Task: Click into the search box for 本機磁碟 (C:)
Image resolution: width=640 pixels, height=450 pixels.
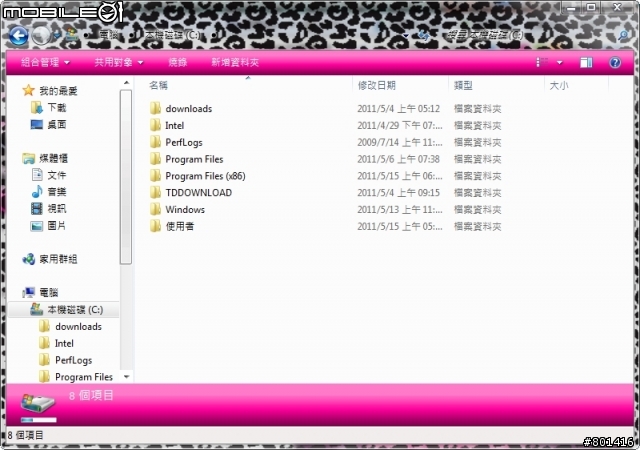Action: [x=529, y=35]
